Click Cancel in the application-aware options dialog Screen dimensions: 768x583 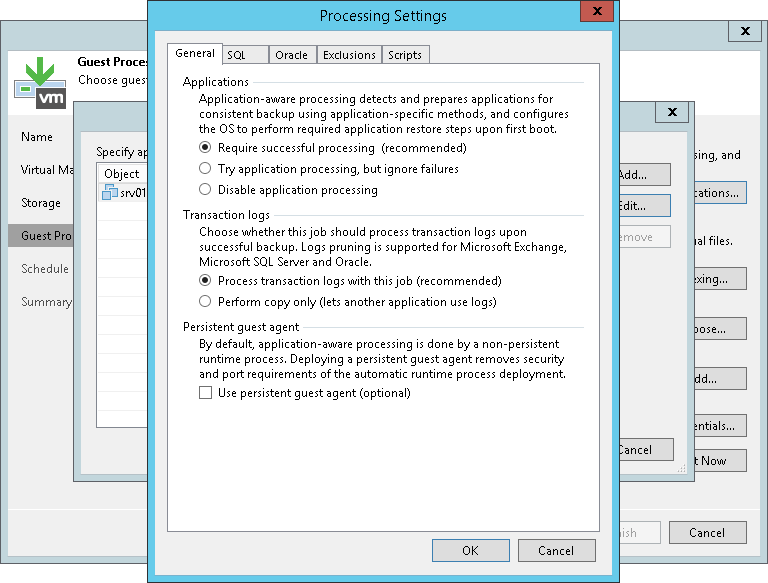pos(647,450)
